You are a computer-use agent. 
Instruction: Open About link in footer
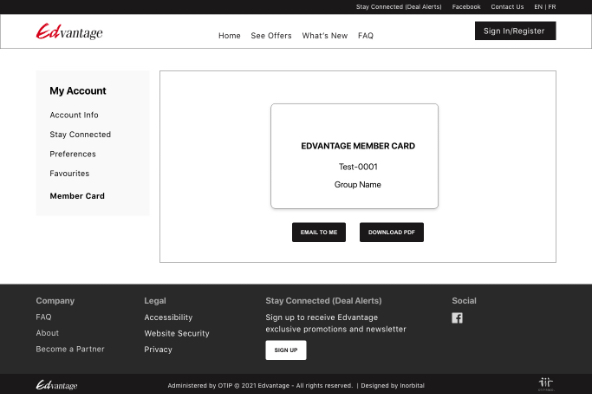point(47,333)
